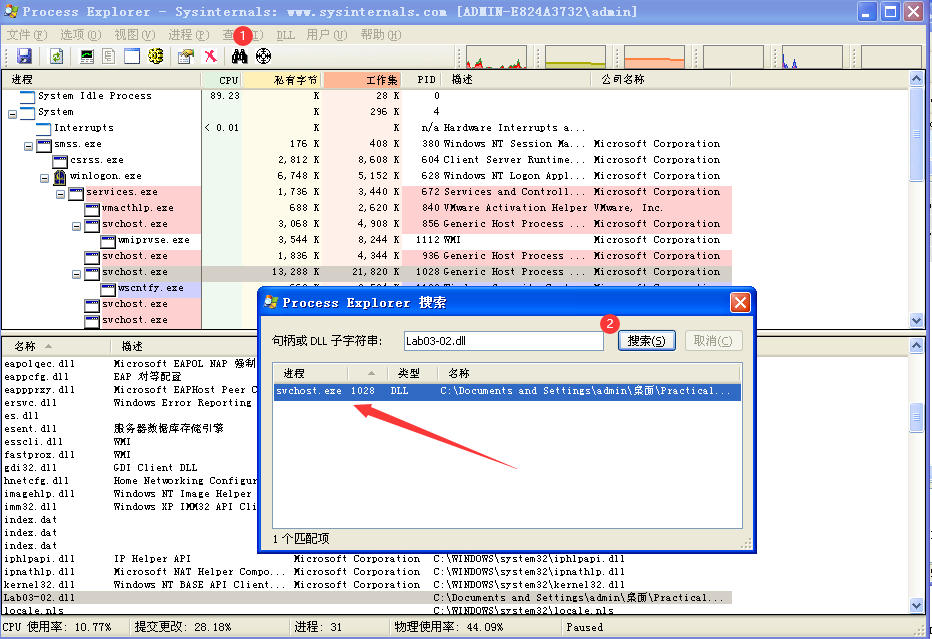The width and height of the screenshot is (932, 639).
Task: Click the DLL/handle view gear icon
Action: [x=156, y=56]
